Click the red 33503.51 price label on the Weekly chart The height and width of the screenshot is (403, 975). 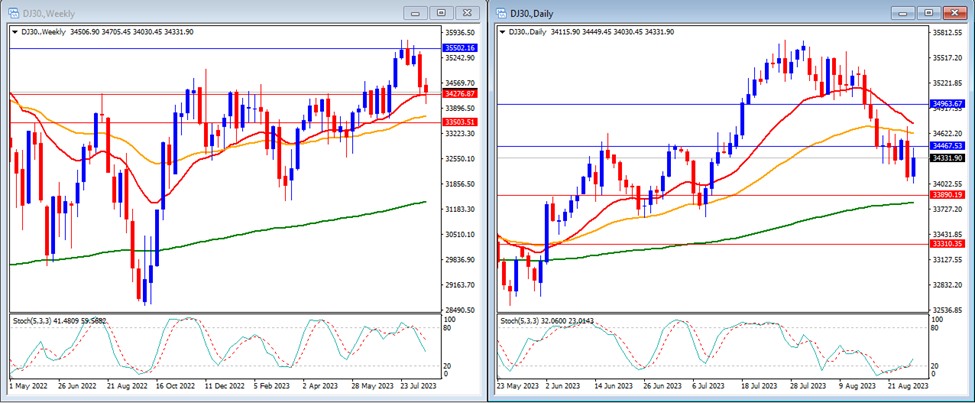(461, 123)
